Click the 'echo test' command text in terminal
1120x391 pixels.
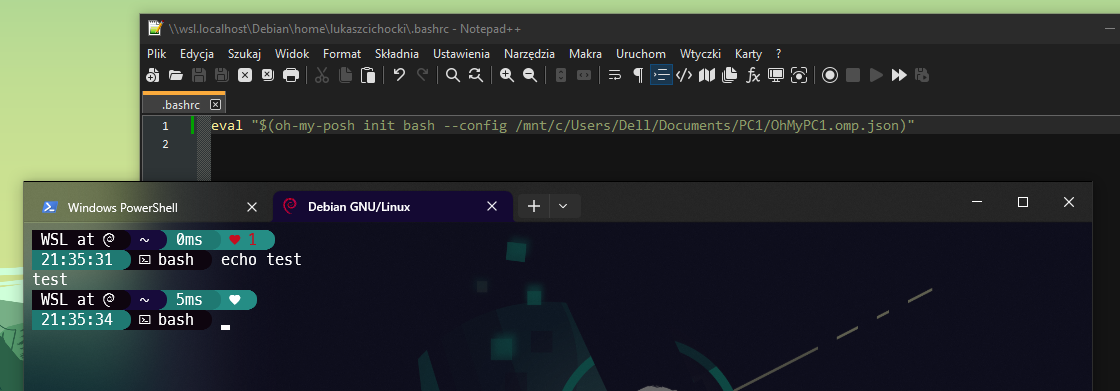coord(261,259)
